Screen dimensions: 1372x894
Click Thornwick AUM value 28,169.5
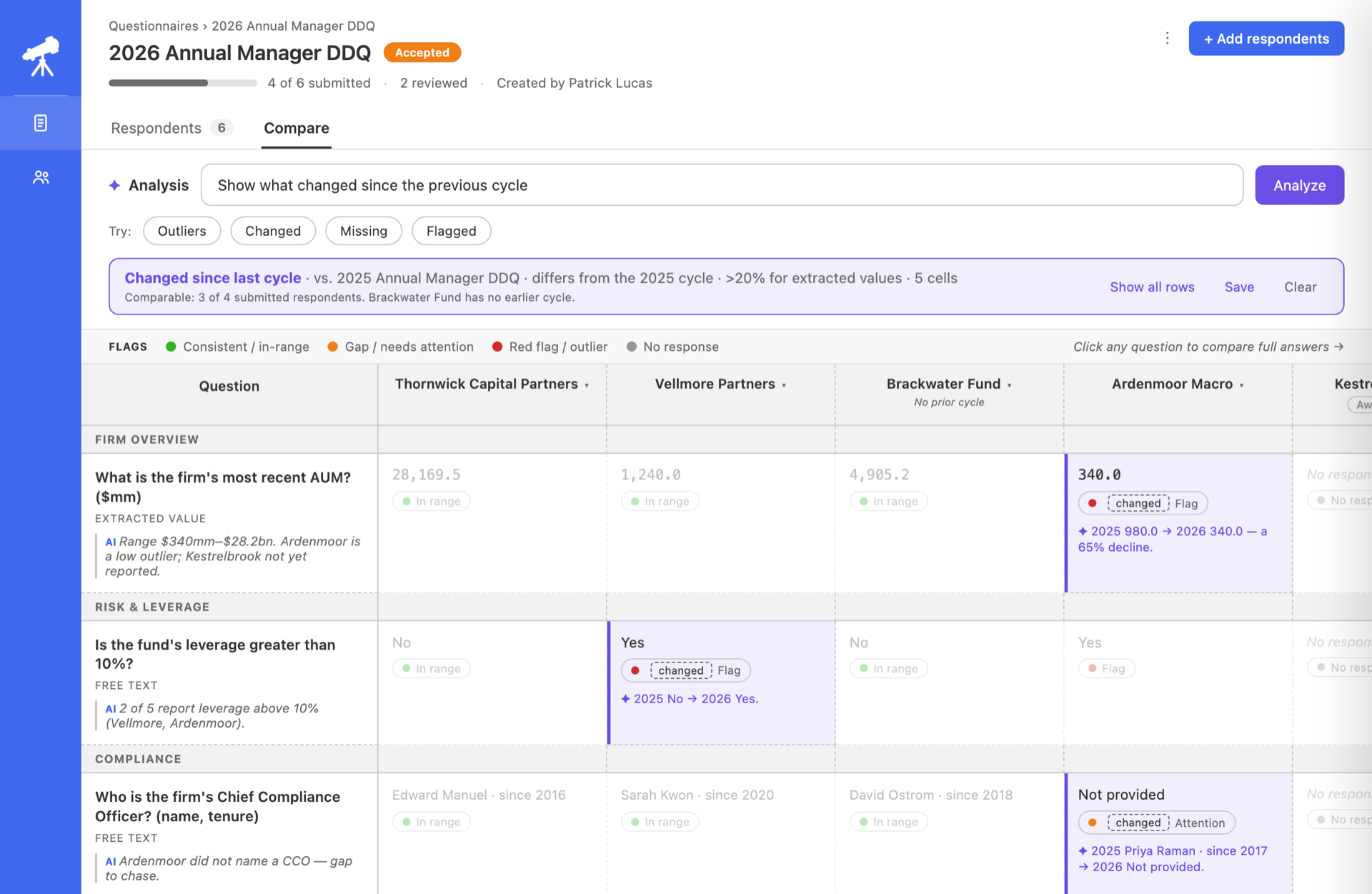click(x=427, y=475)
